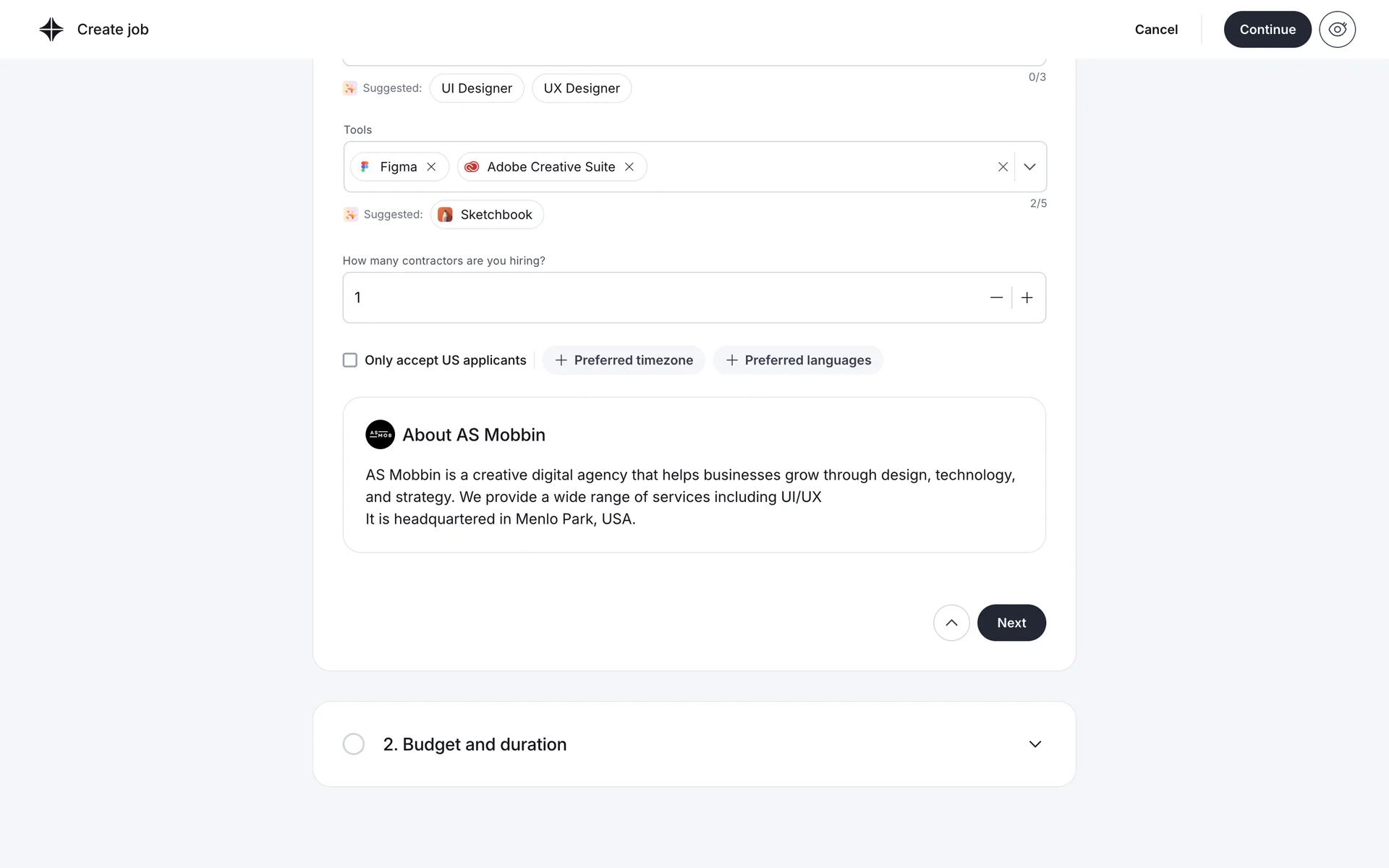Decrease the contractor count with minus

[x=996, y=298]
